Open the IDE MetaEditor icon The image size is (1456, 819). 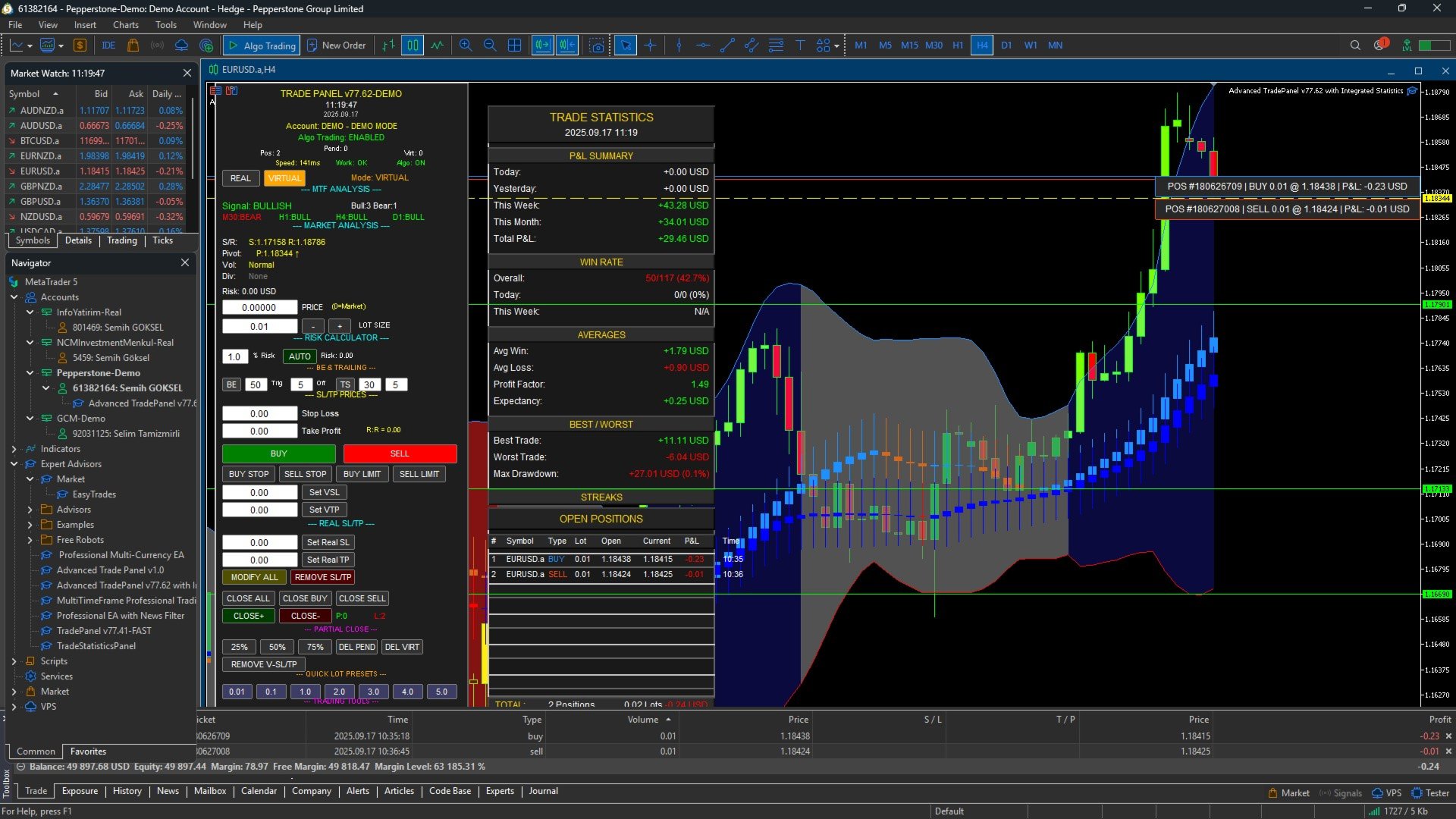coord(108,45)
